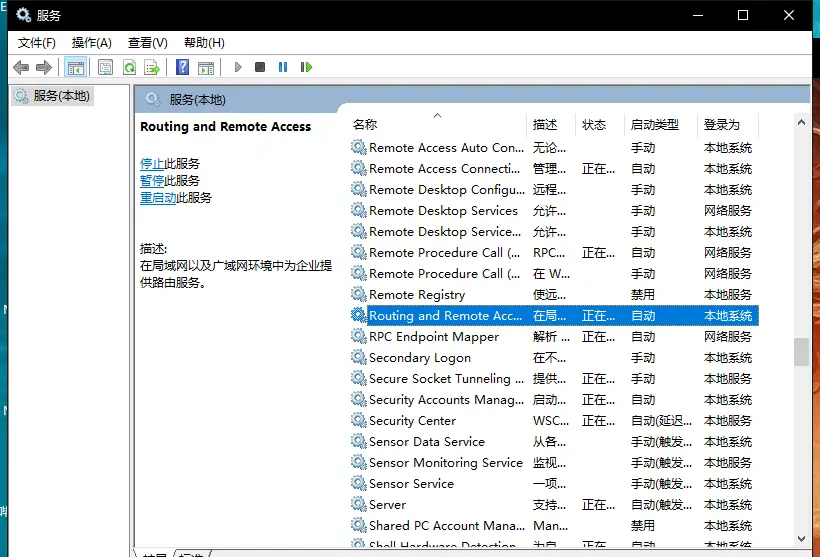Click the scrollbar down arrow of the list

coord(801,539)
